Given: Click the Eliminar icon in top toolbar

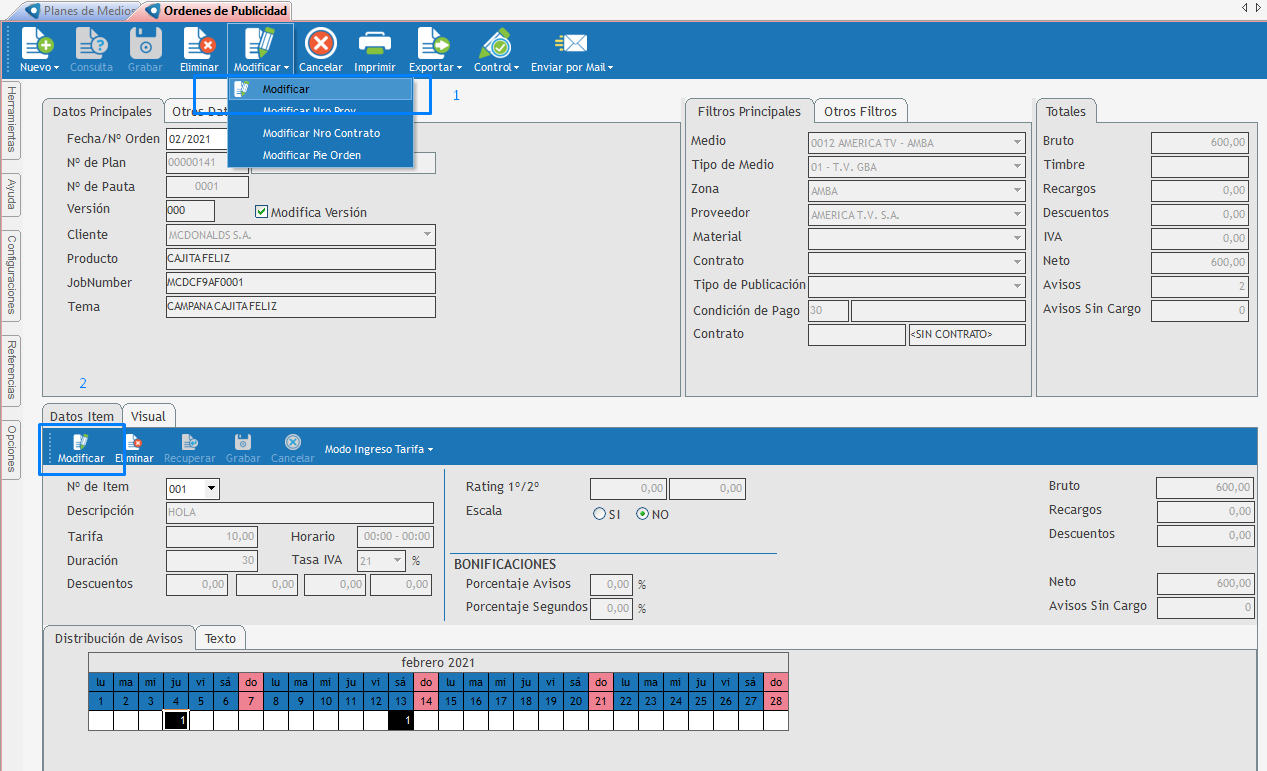Looking at the screenshot, I should (199, 45).
